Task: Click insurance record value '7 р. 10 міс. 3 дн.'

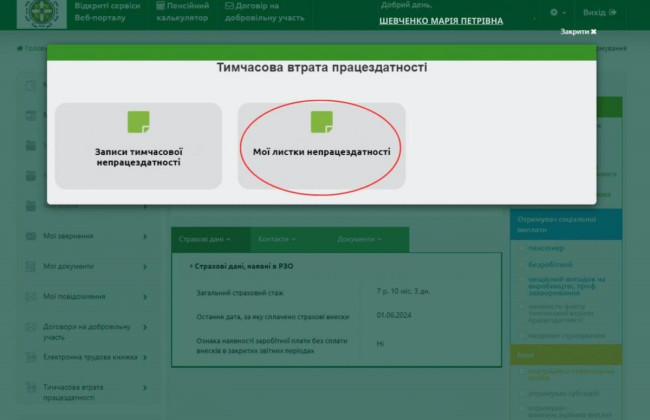Action: pos(403,291)
